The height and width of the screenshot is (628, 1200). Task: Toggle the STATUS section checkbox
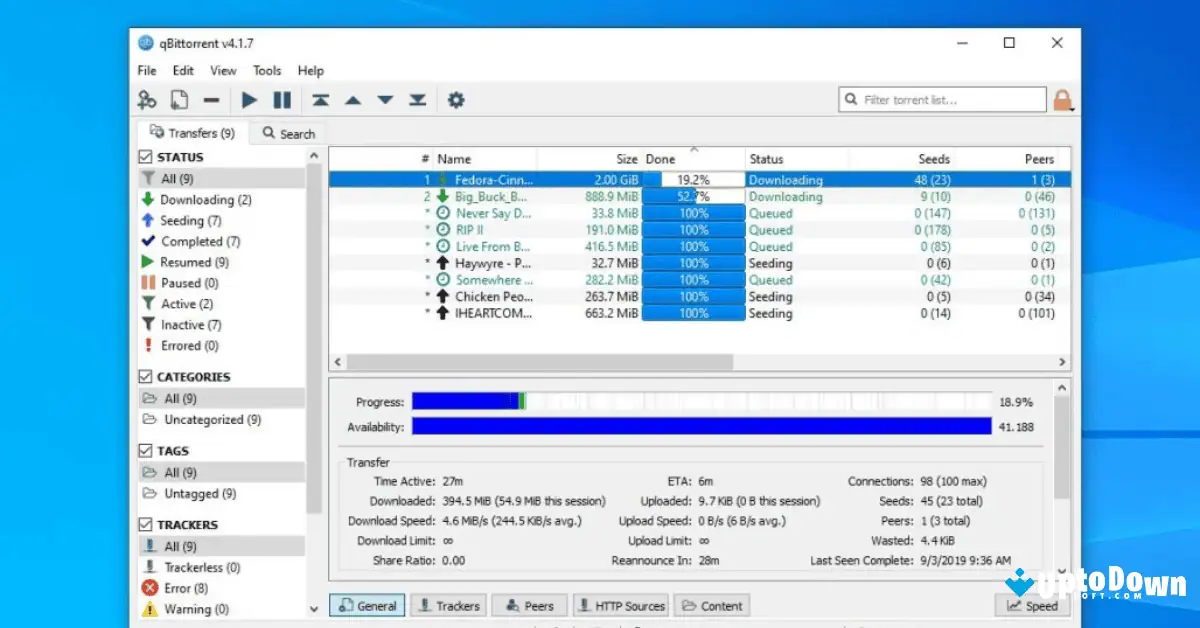click(x=146, y=157)
